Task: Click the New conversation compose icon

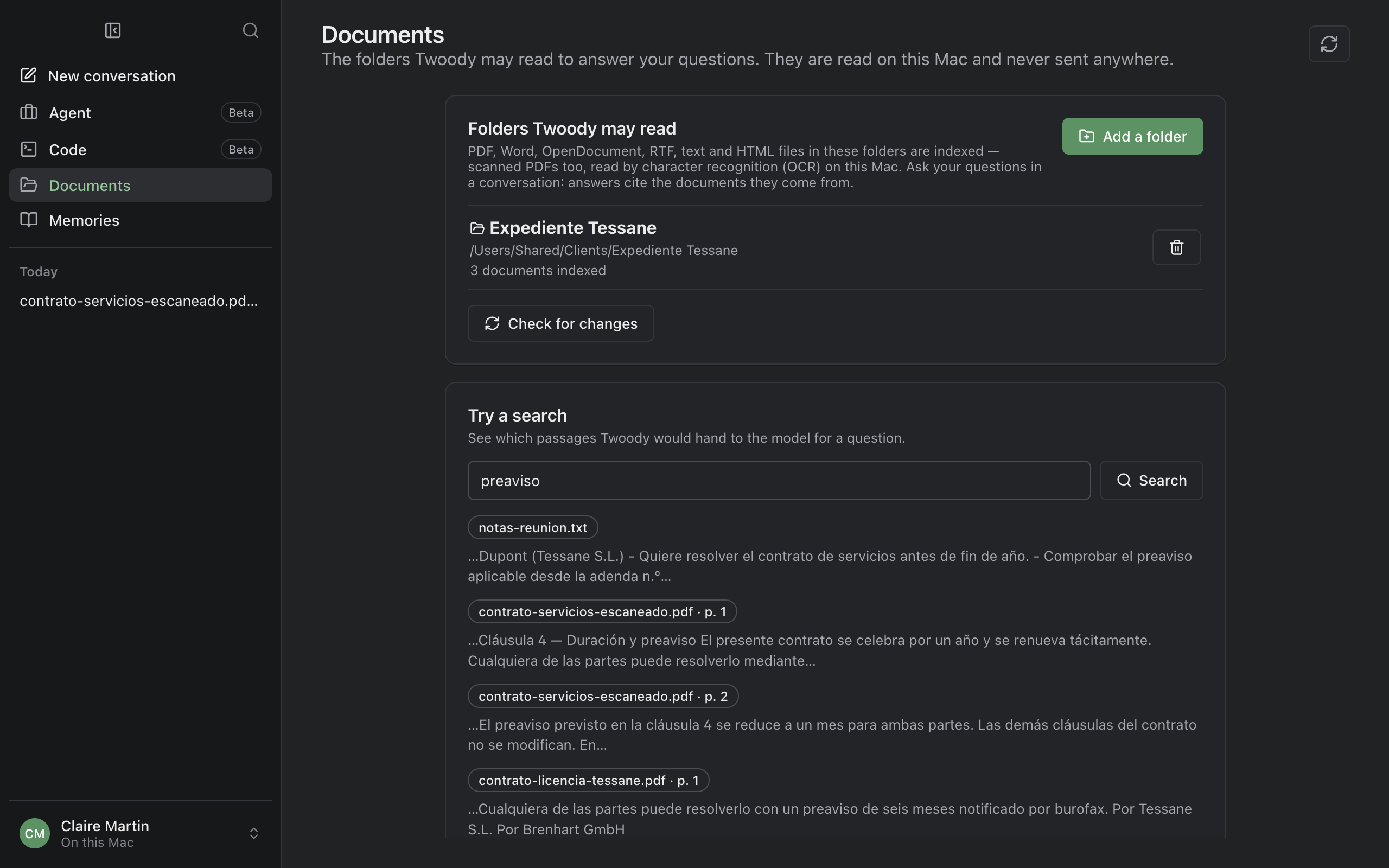Action: (x=29, y=75)
